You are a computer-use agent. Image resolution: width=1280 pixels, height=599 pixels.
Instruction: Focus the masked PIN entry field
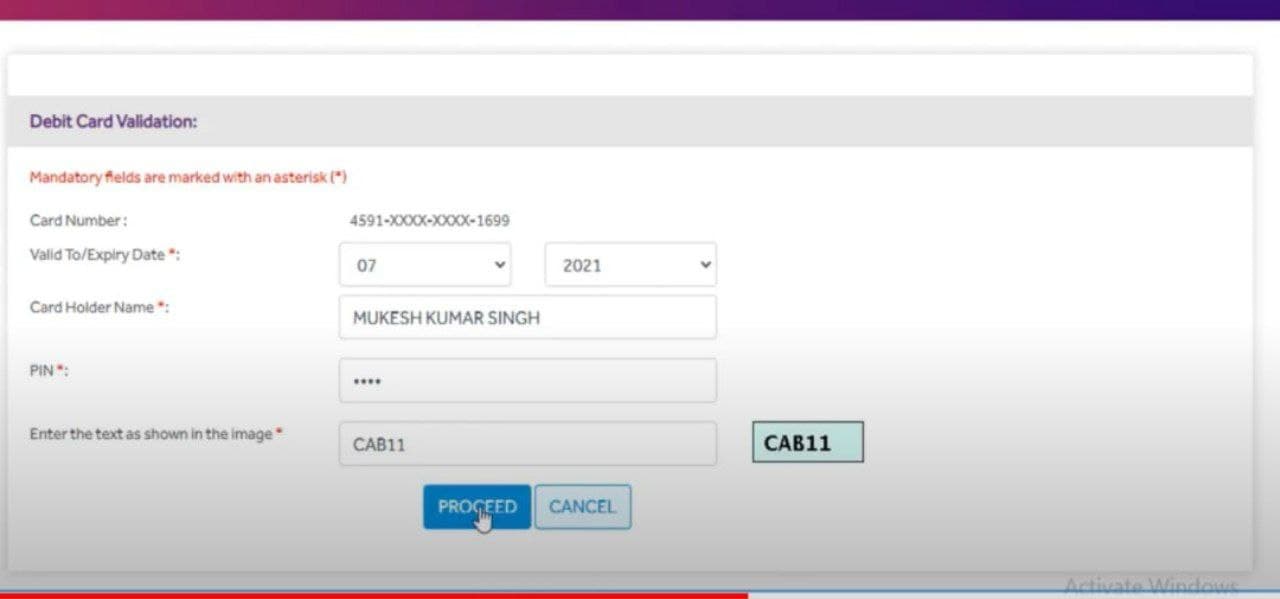pyautogui.click(x=527, y=381)
